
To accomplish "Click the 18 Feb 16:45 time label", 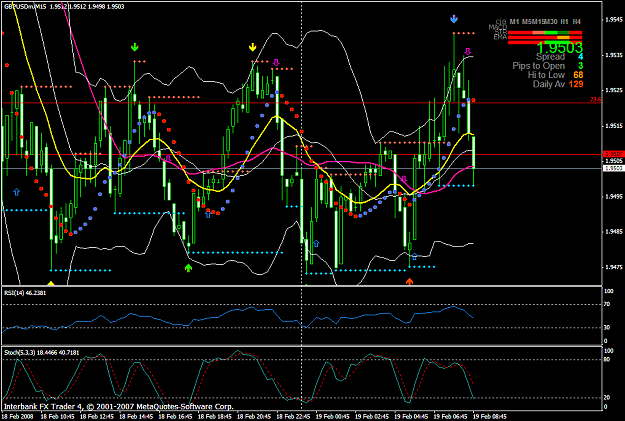I will click(x=175, y=417).
